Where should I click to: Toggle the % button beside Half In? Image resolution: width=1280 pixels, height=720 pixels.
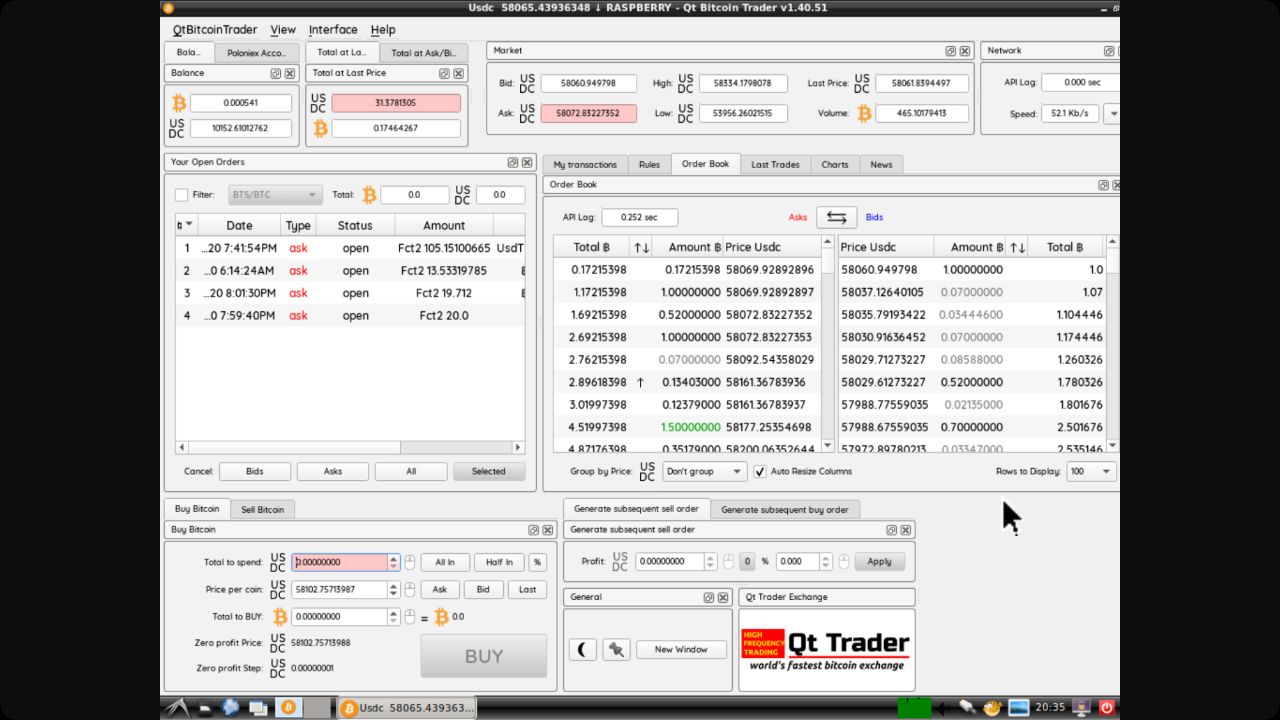pos(538,563)
